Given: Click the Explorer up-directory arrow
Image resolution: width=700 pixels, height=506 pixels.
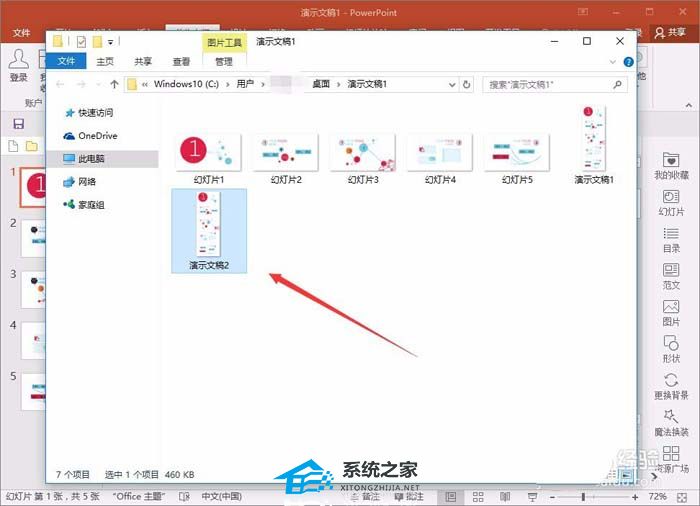Looking at the screenshot, I should click(115, 85).
